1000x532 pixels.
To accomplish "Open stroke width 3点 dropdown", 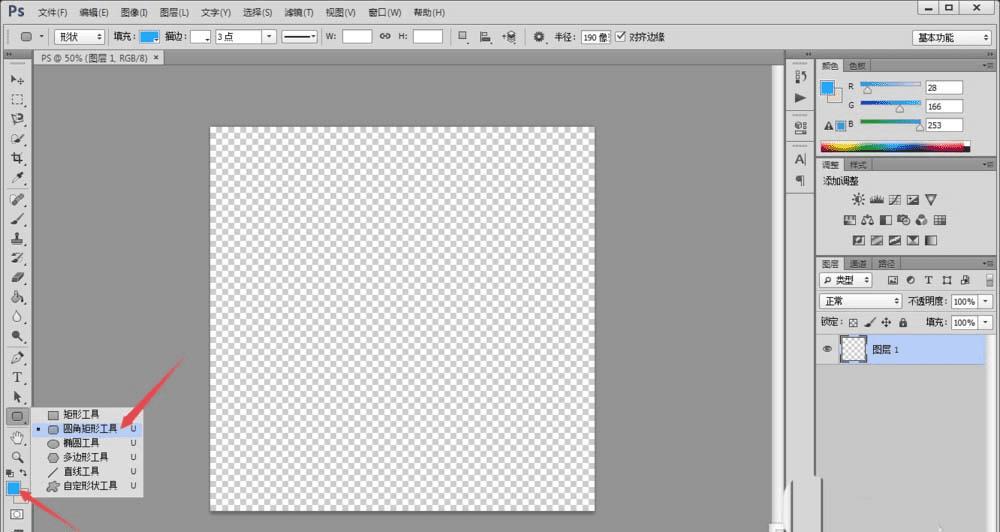I will pyautogui.click(x=269, y=37).
